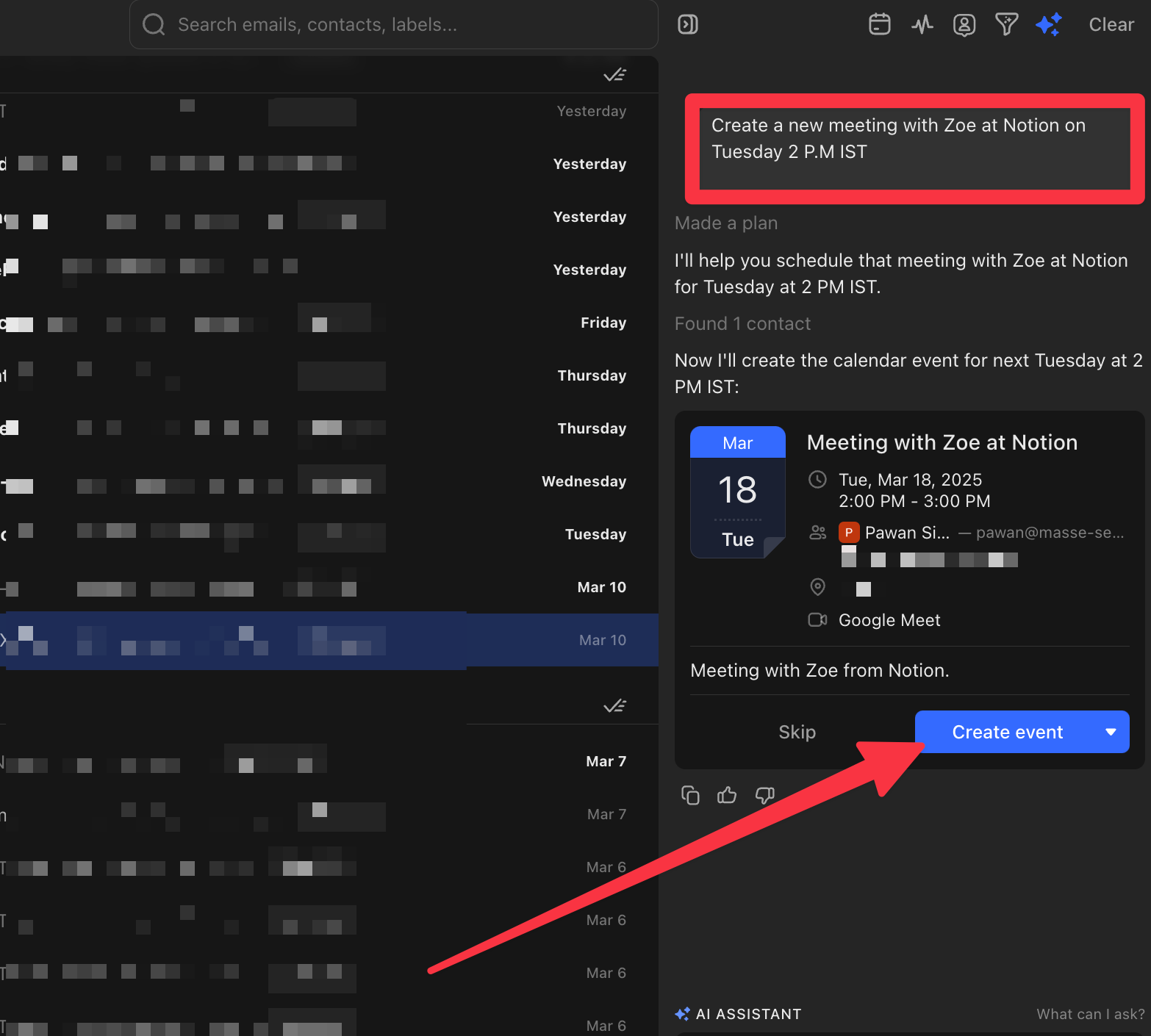Confirm with Create event button
This screenshot has height=1036, width=1151.
click(x=1007, y=732)
